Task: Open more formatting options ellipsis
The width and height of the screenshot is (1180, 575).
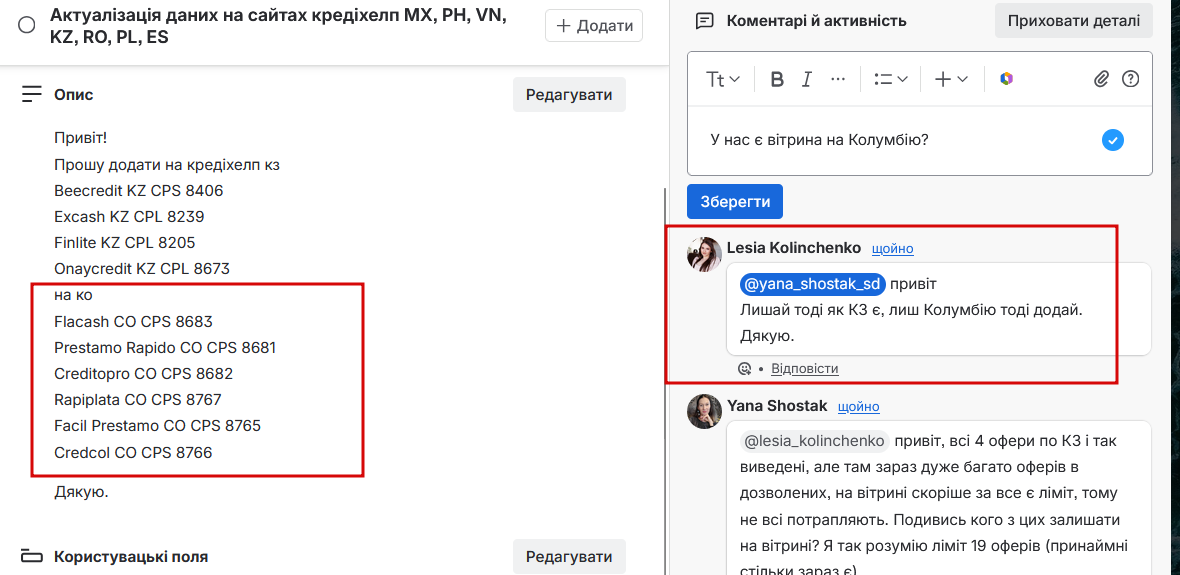Action: (x=838, y=79)
